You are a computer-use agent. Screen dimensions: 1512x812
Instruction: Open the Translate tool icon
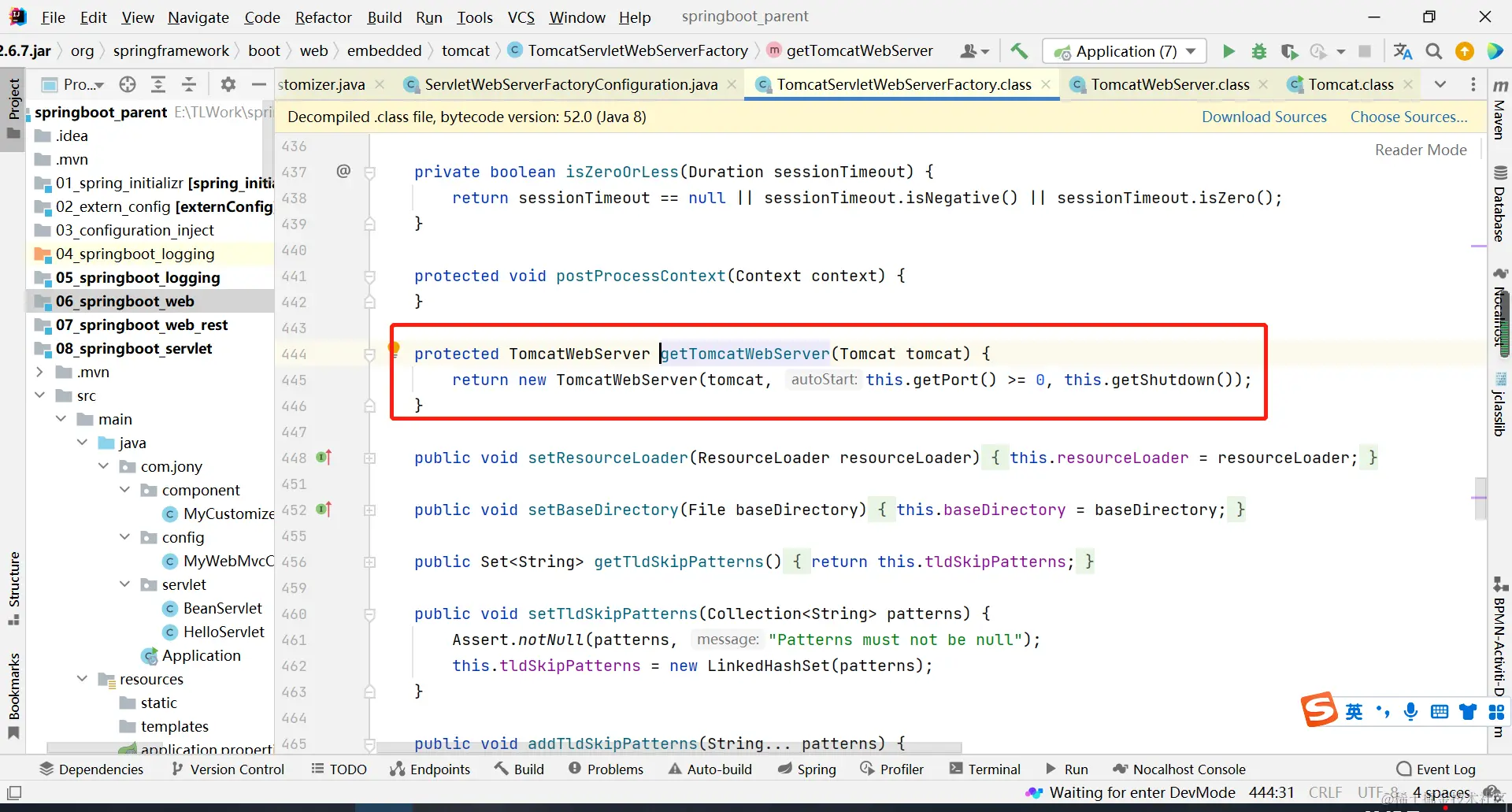pyautogui.click(x=1403, y=51)
